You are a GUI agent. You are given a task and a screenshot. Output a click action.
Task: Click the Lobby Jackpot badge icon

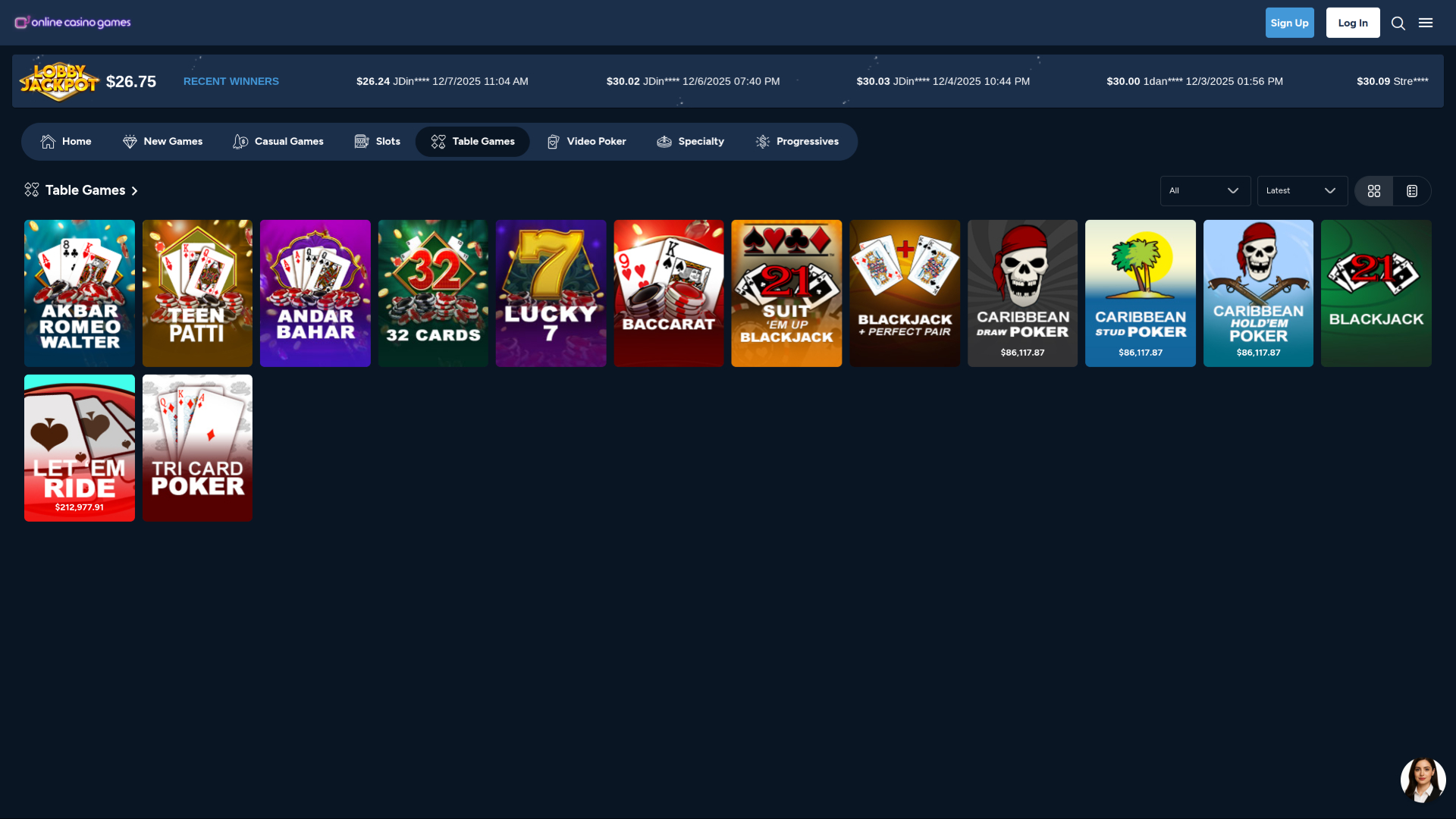[60, 80]
